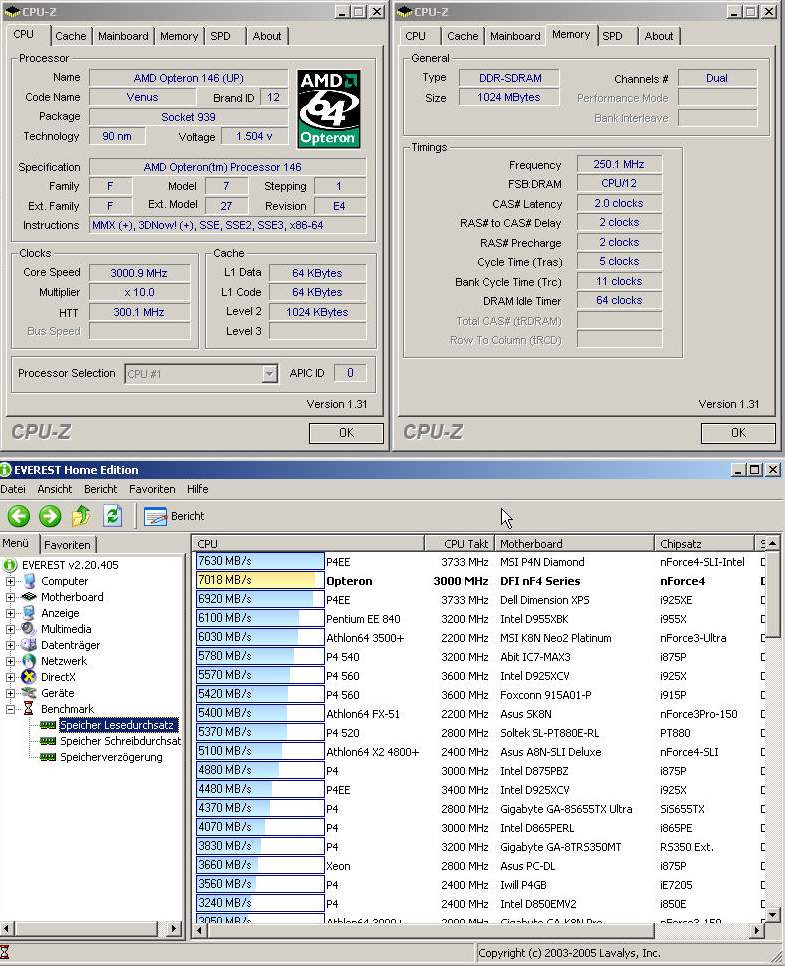785x966 pixels.
Task: Click right arrow of tree pane horizontal scrollbar
Action: 174,928
